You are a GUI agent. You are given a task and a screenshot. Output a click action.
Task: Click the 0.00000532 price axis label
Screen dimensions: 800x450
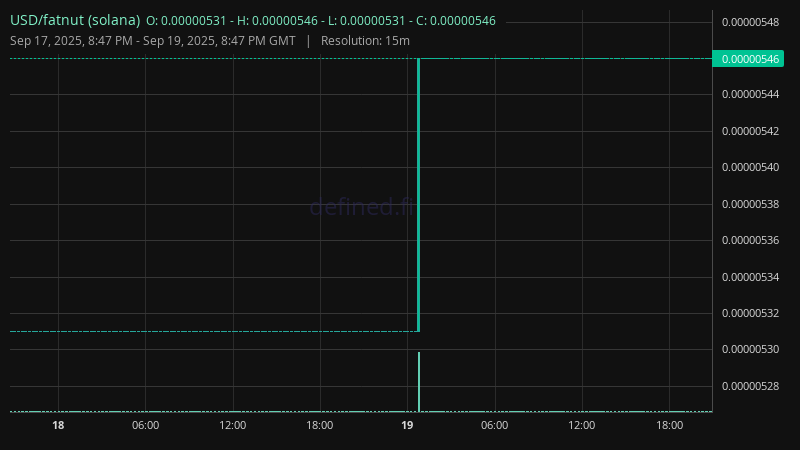pyautogui.click(x=751, y=313)
